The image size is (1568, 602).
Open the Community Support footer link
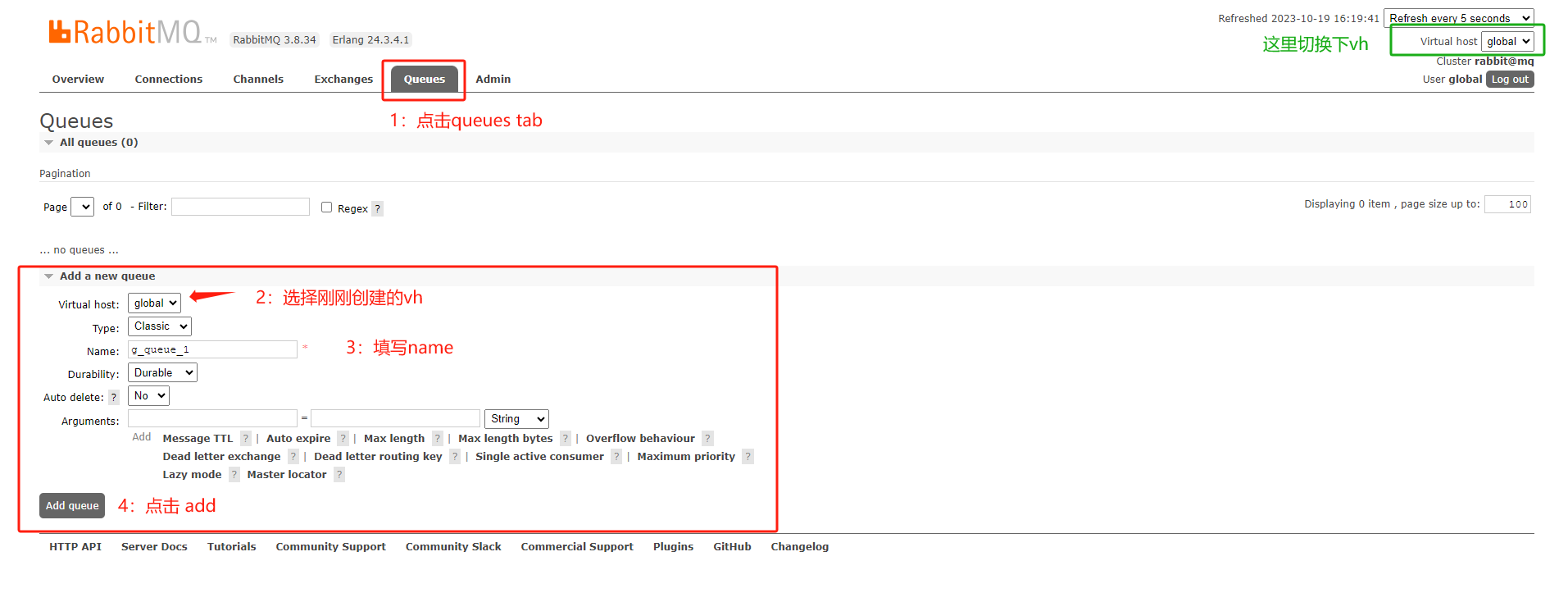pos(331,546)
